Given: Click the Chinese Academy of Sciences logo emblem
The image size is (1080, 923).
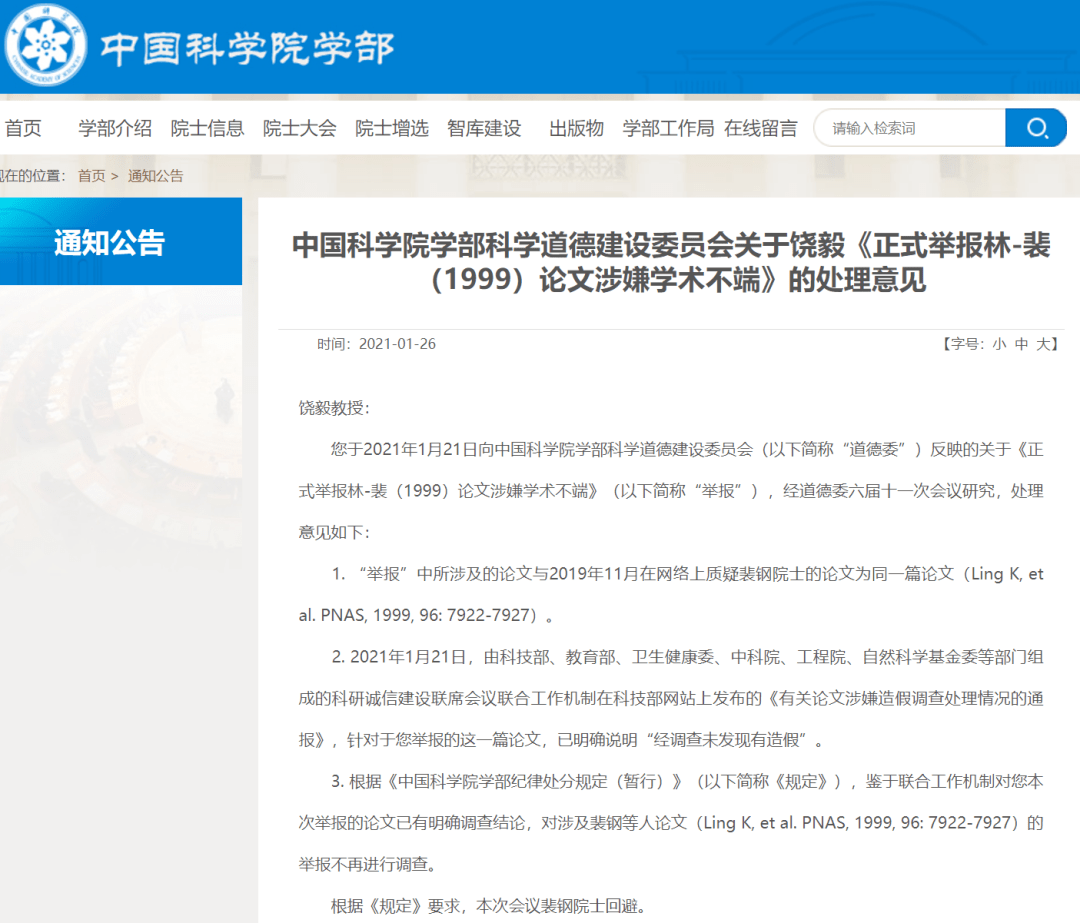Looking at the screenshot, I should coord(45,45).
